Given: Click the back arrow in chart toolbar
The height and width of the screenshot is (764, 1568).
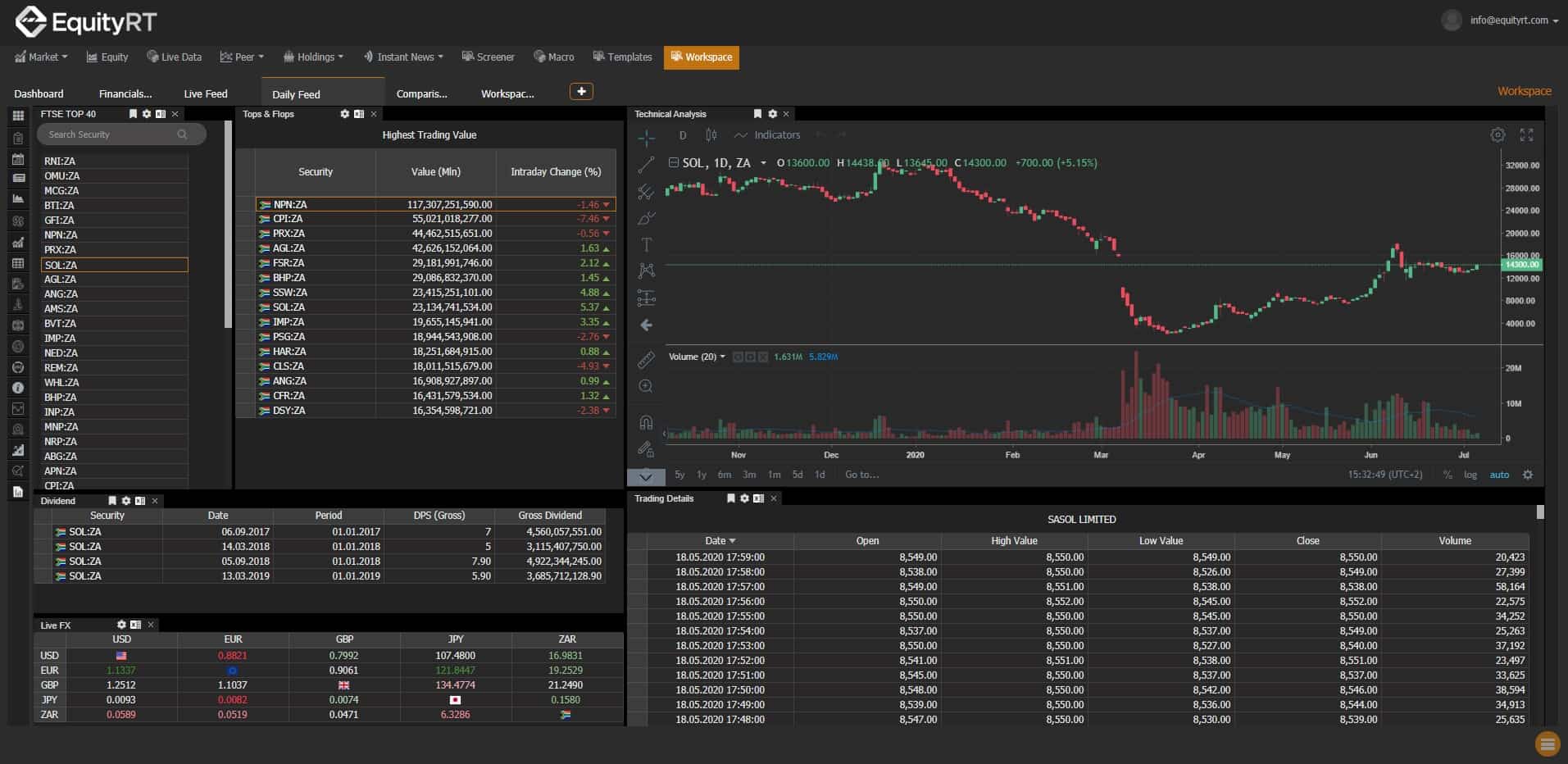Looking at the screenshot, I should pos(646,325).
